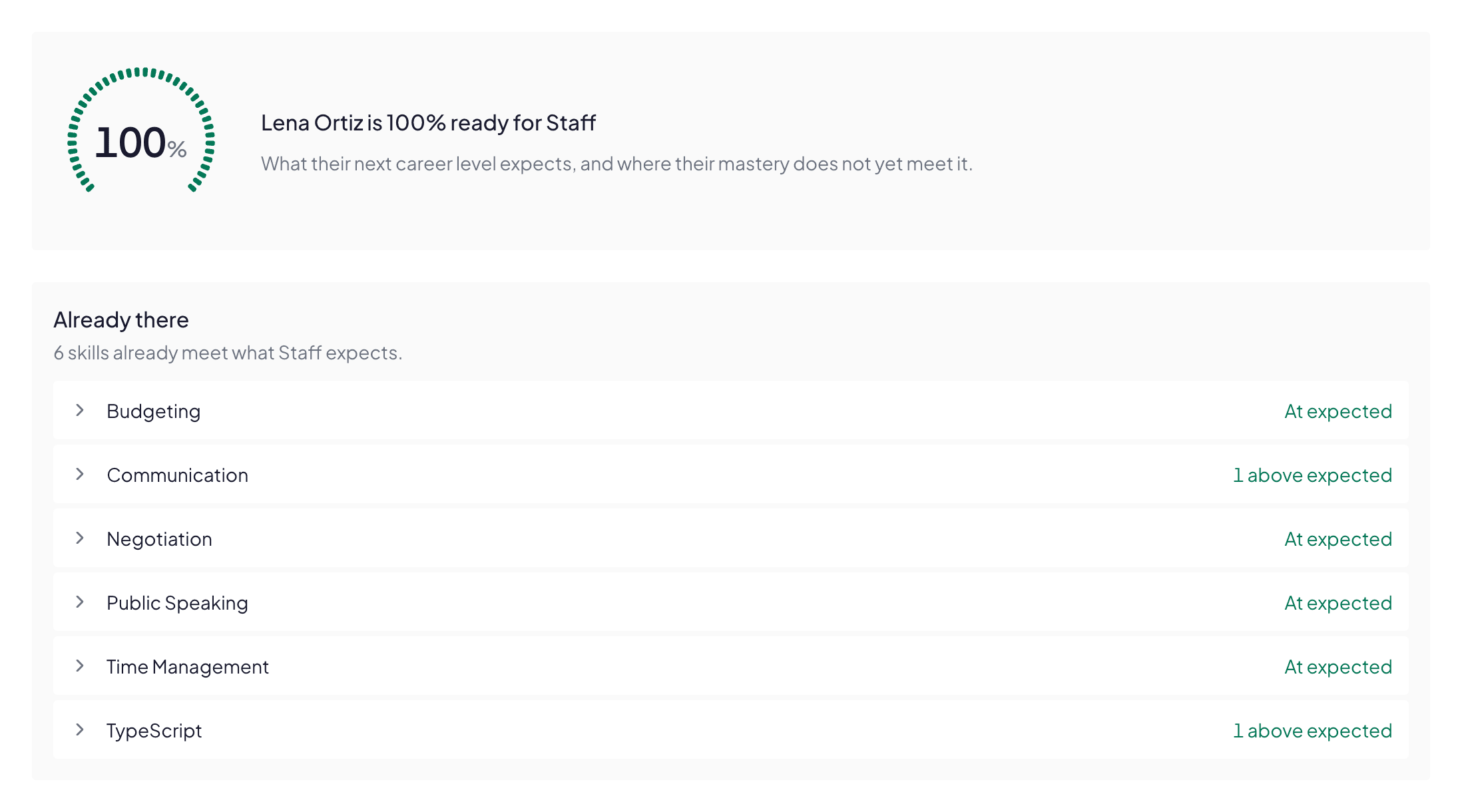Click '1 above expected' status for TypeScript
This screenshot has height=812, width=1462.
pos(1312,731)
